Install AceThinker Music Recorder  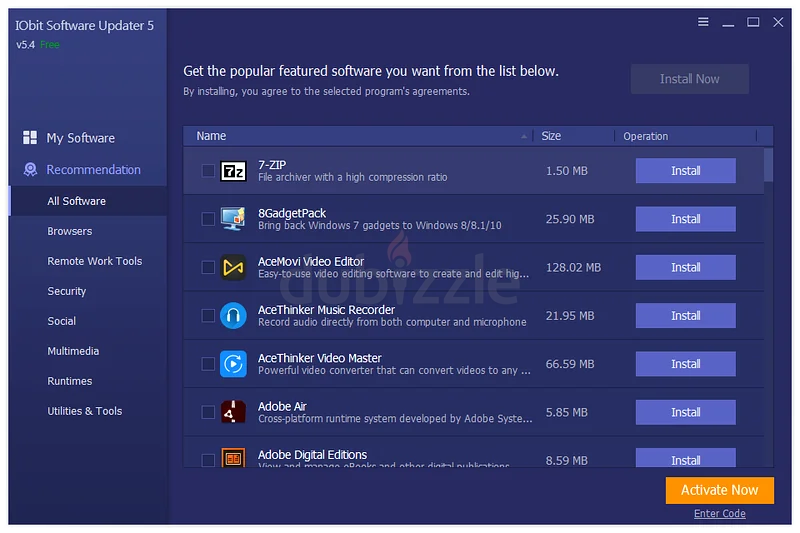[686, 316]
